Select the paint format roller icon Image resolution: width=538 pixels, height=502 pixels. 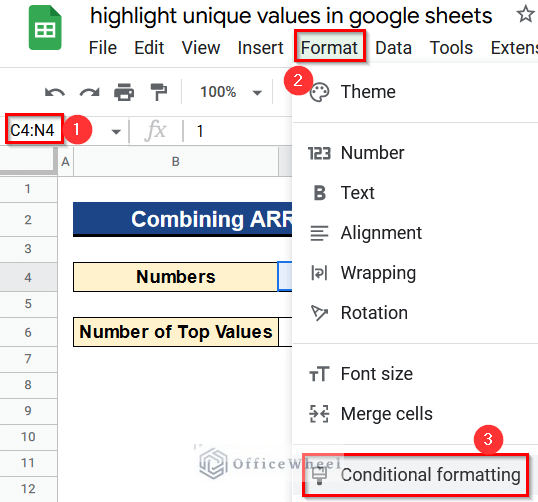click(159, 92)
